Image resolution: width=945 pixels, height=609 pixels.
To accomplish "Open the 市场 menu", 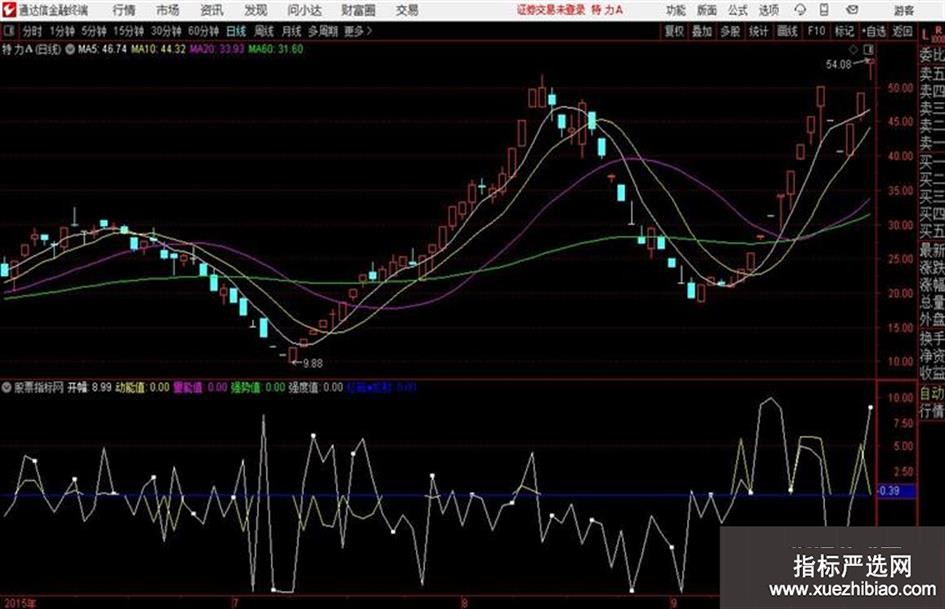I will point(168,10).
